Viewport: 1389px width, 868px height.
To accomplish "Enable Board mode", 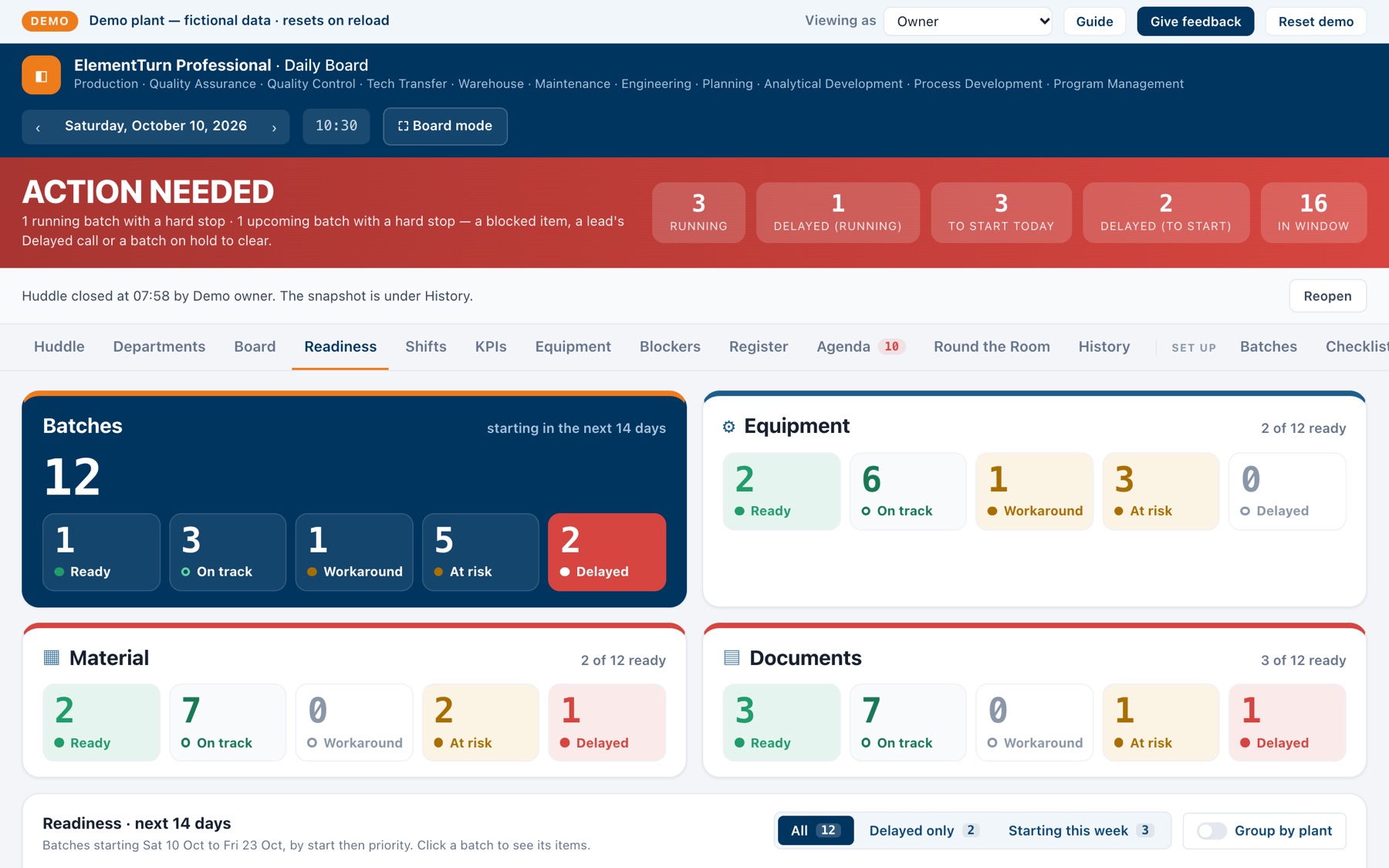I will pos(445,126).
